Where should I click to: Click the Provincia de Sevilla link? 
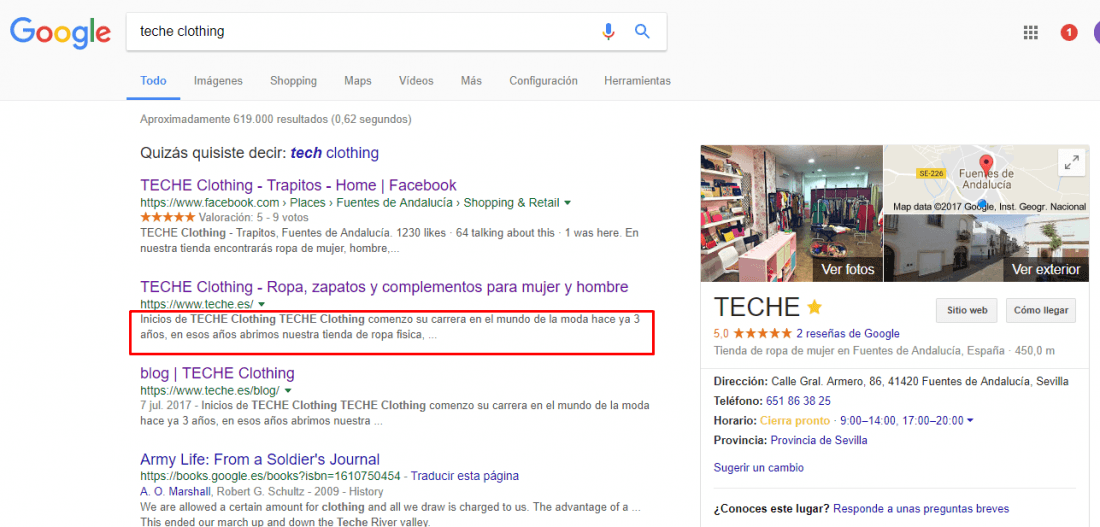coord(819,441)
